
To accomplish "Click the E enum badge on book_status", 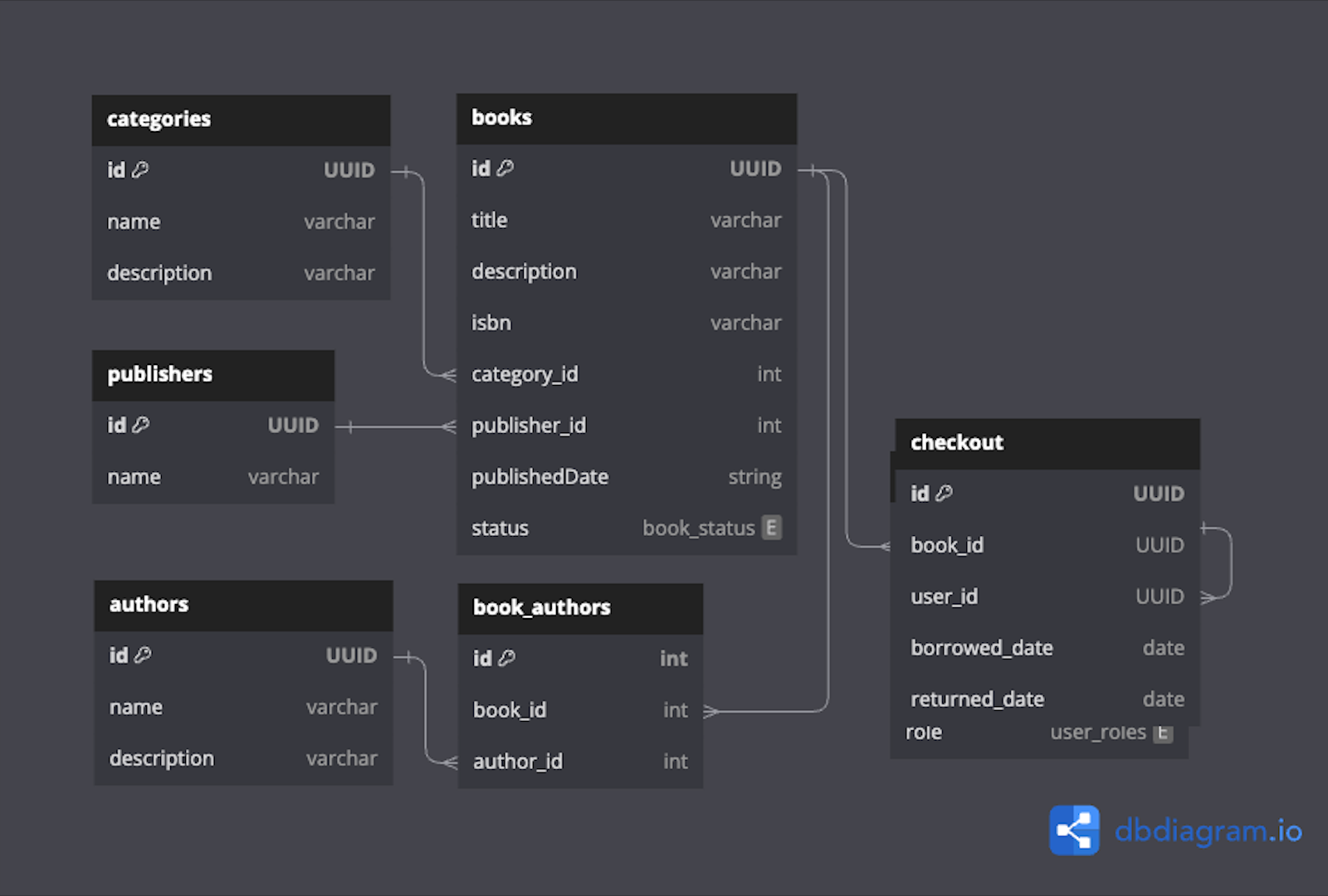I will pos(771,527).
